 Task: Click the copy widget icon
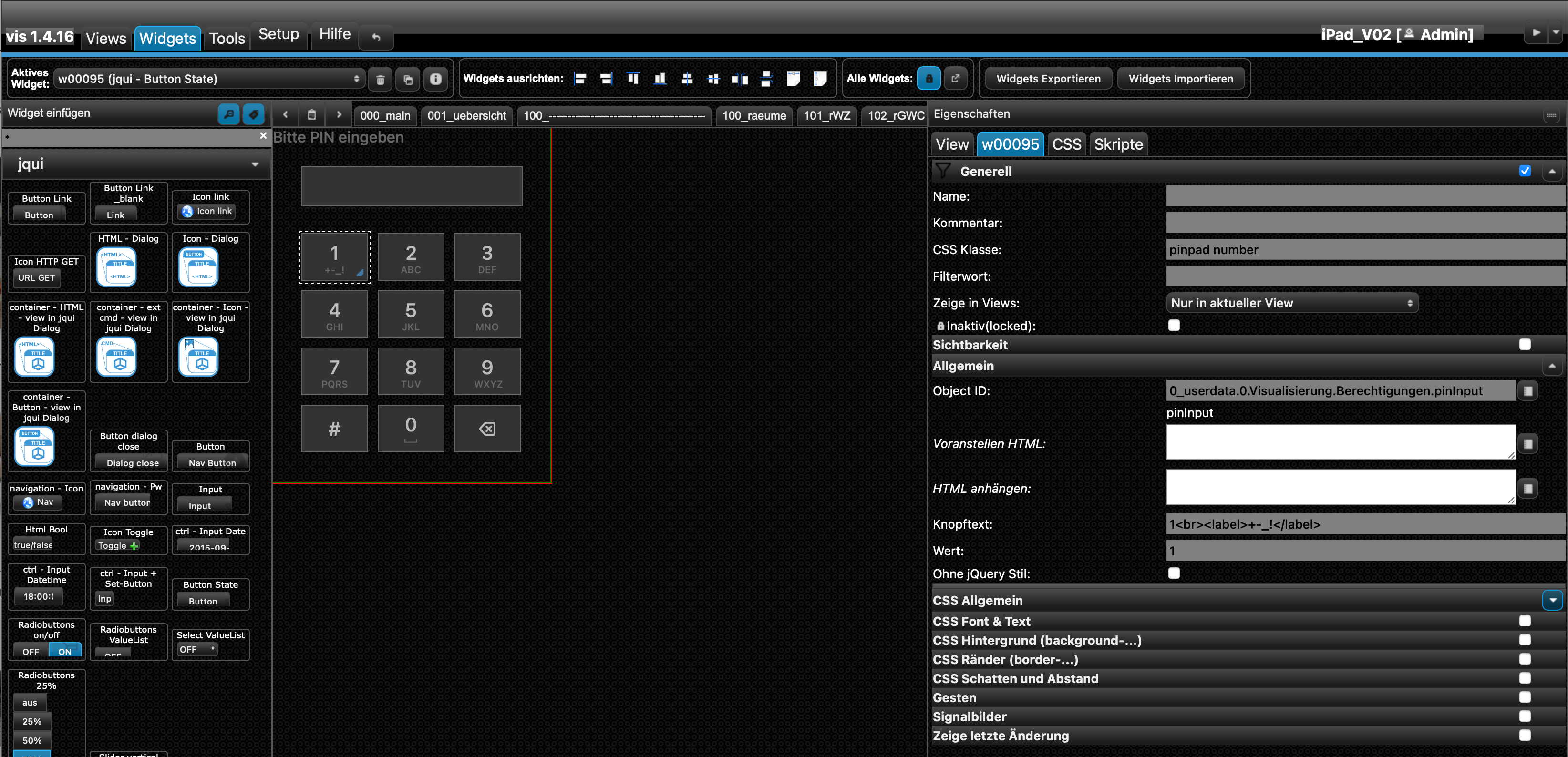[408, 79]
